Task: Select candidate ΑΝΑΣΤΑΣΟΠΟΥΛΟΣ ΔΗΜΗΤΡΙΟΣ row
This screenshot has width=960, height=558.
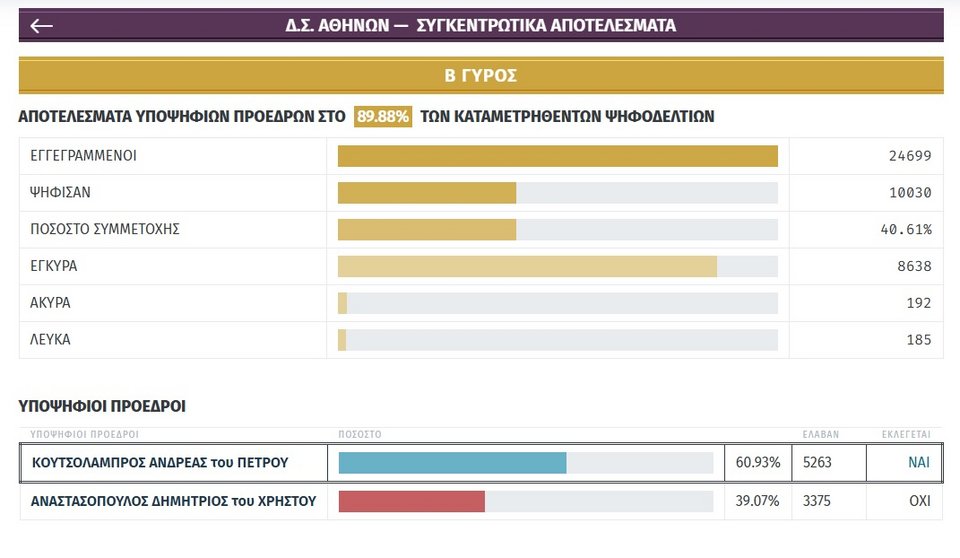Action: pos(174,501)
